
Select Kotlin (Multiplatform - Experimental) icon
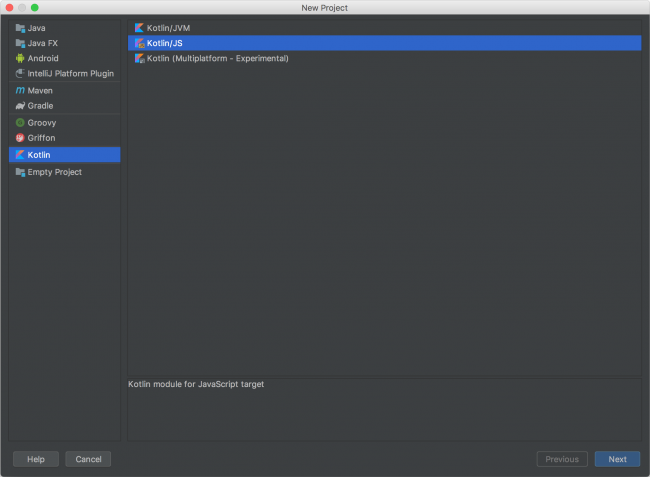point(139,58)
